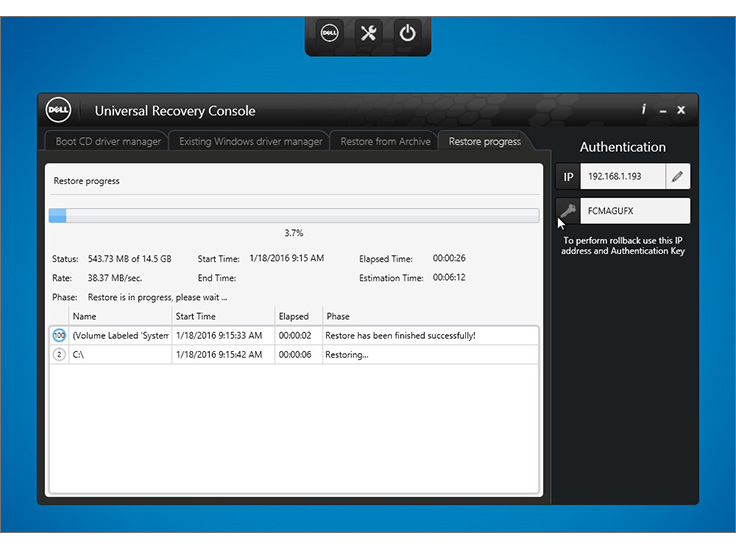Click the Start Time value 1/18/2016 9:15 AM
Image resolution: width=736 pixels, height=550 pixels.
287,258
